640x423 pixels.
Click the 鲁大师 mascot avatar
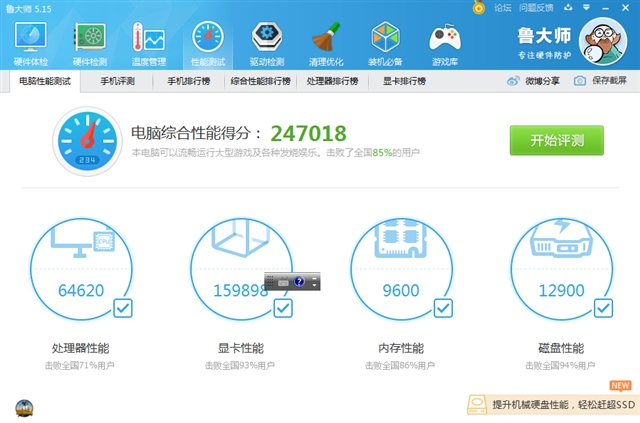point(603,41)
